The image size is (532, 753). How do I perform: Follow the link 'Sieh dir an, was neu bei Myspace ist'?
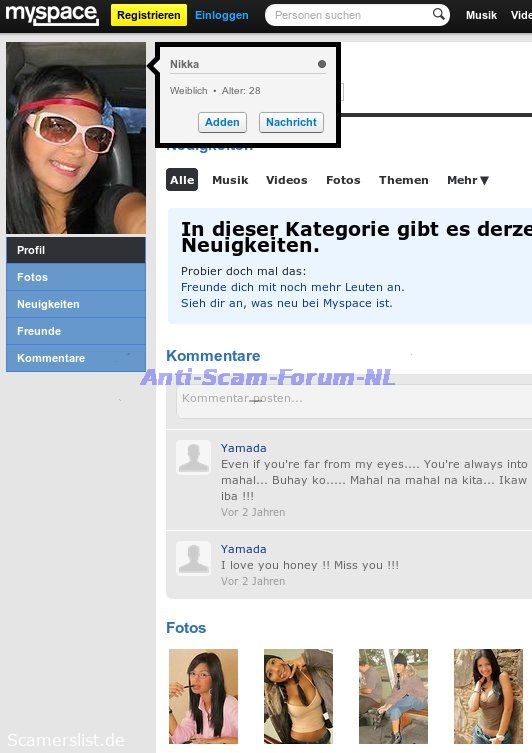click(287, 303)
